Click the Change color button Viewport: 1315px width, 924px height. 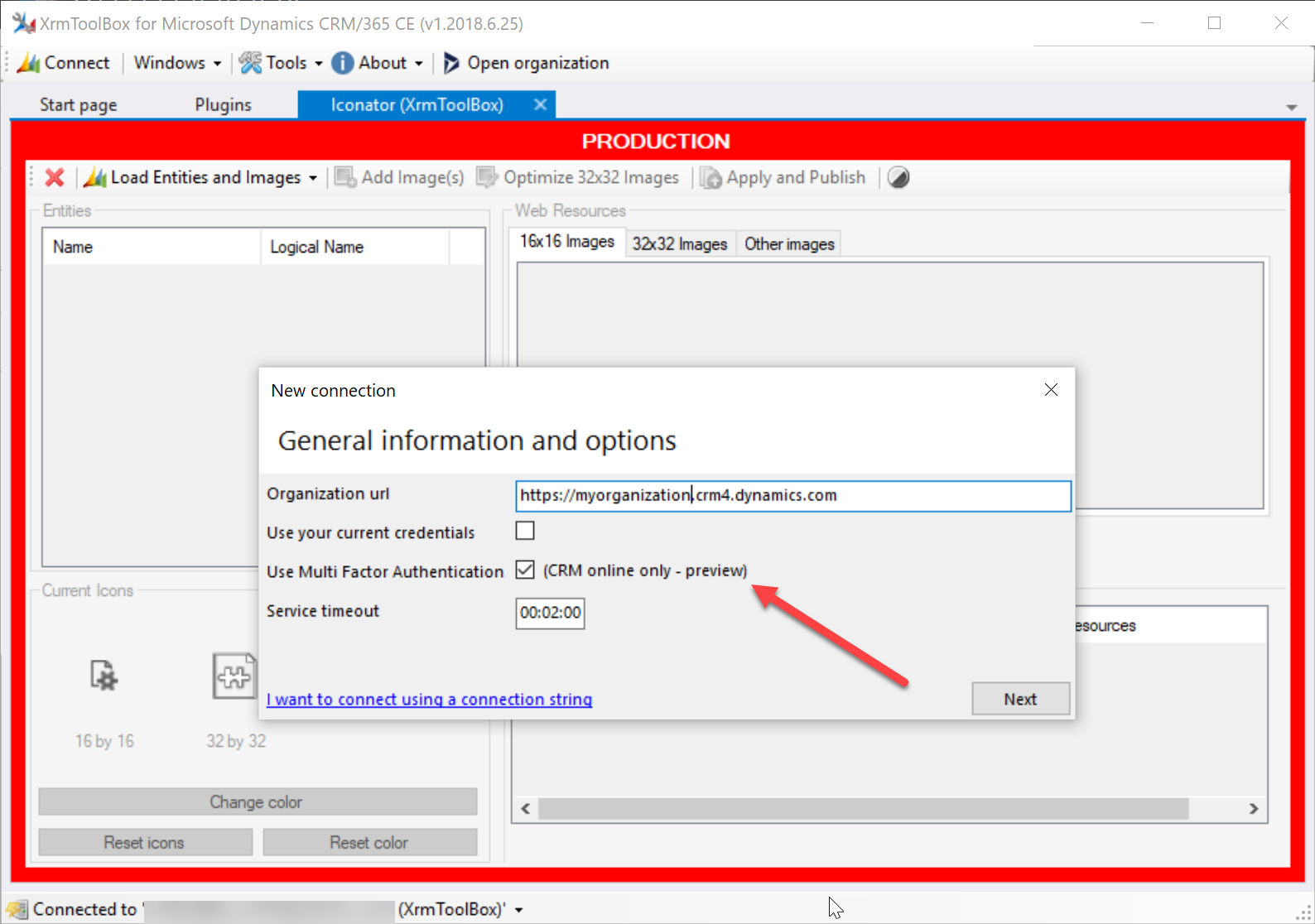258,801
